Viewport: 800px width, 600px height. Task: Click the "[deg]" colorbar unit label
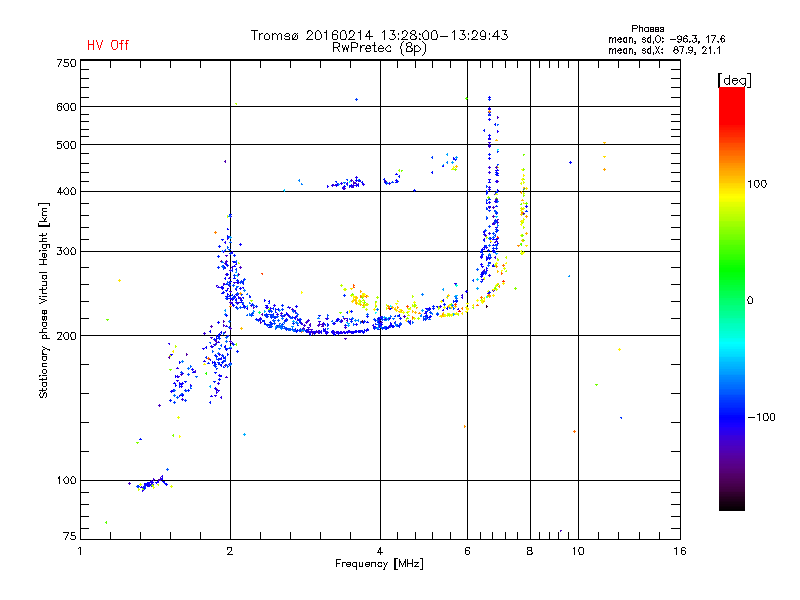pyautogui.click(x=734, y=80)
